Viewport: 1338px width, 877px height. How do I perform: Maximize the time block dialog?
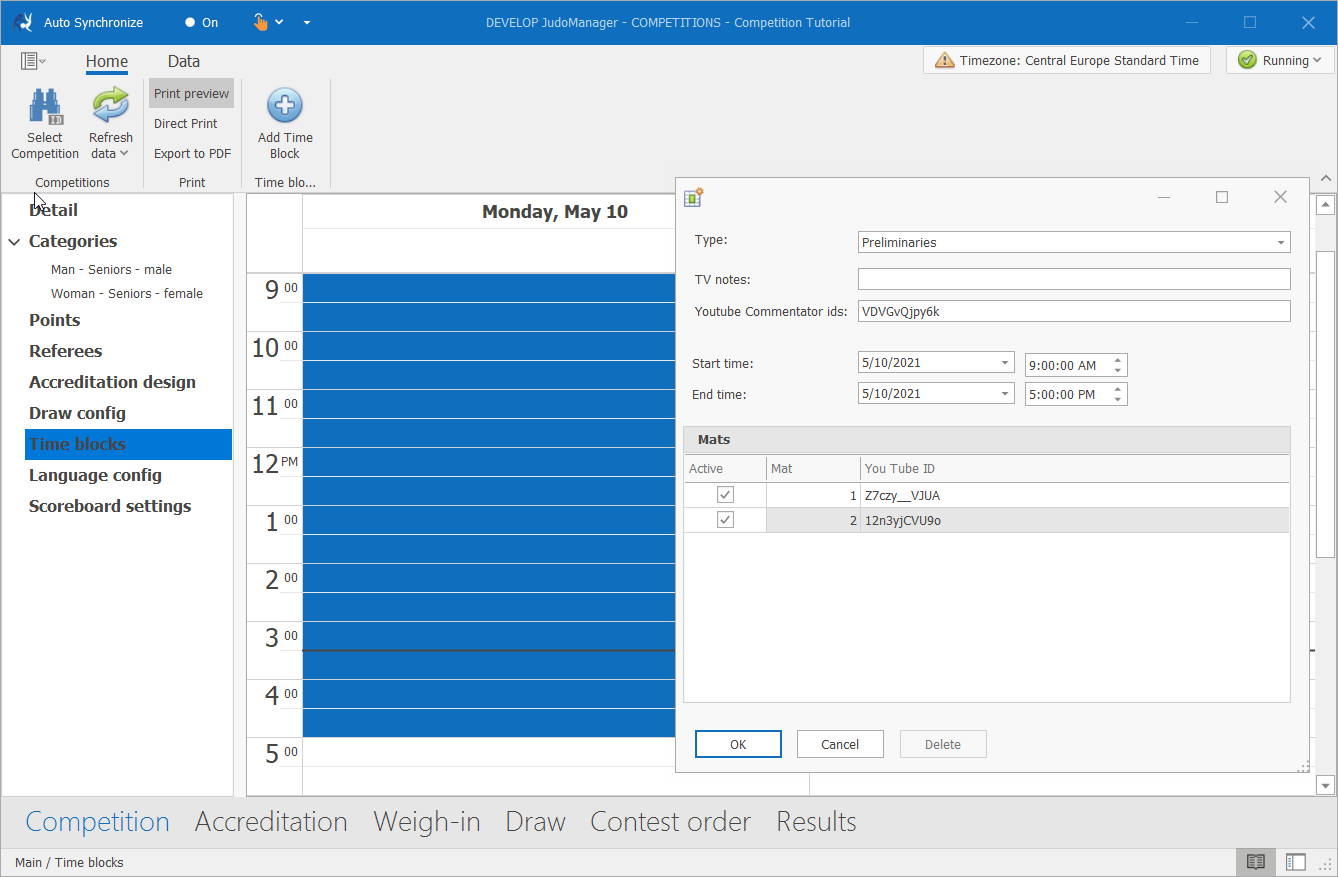tap(1222, 197)
